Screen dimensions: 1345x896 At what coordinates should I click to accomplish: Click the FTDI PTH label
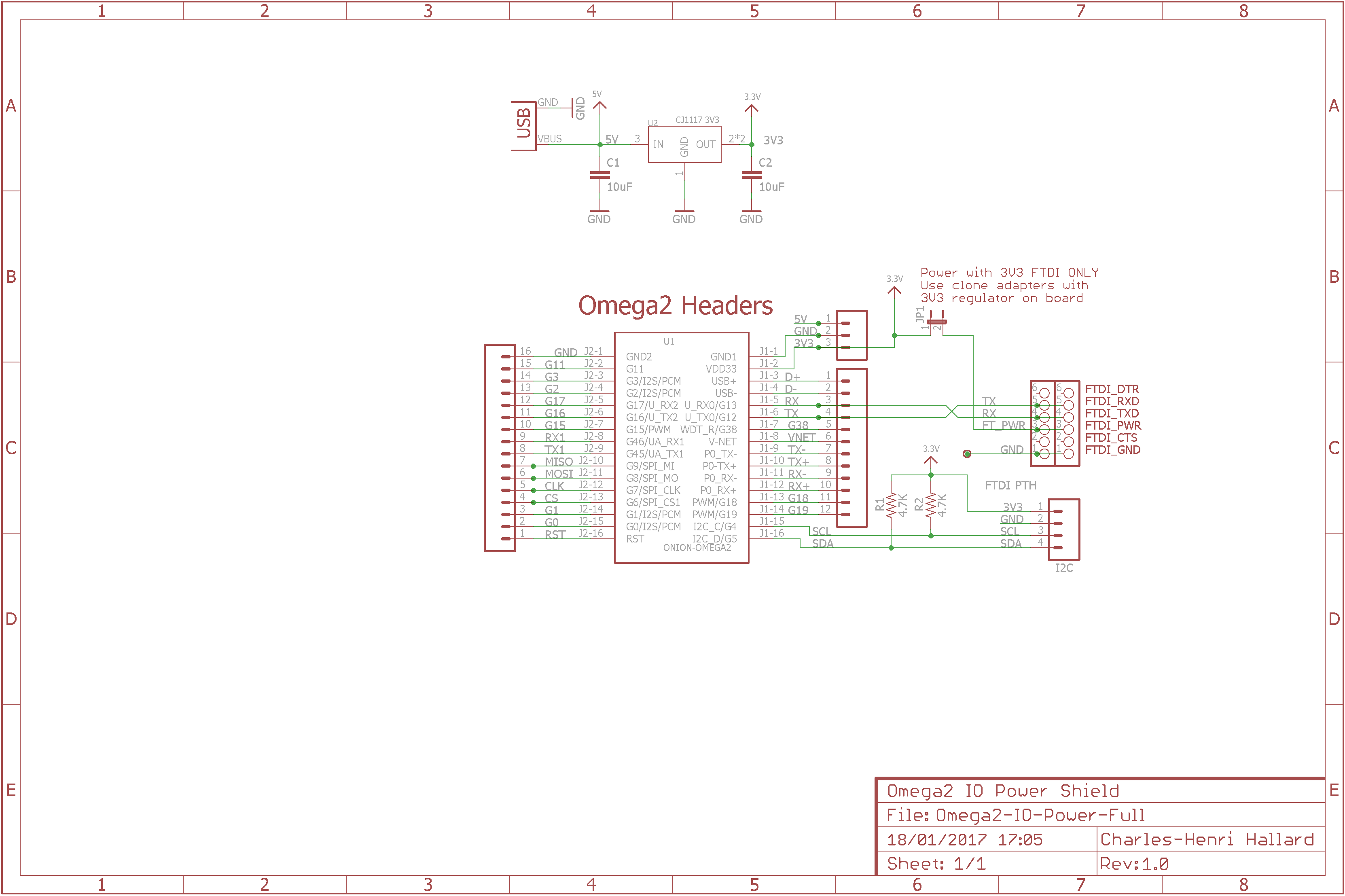coord(1010,485)
